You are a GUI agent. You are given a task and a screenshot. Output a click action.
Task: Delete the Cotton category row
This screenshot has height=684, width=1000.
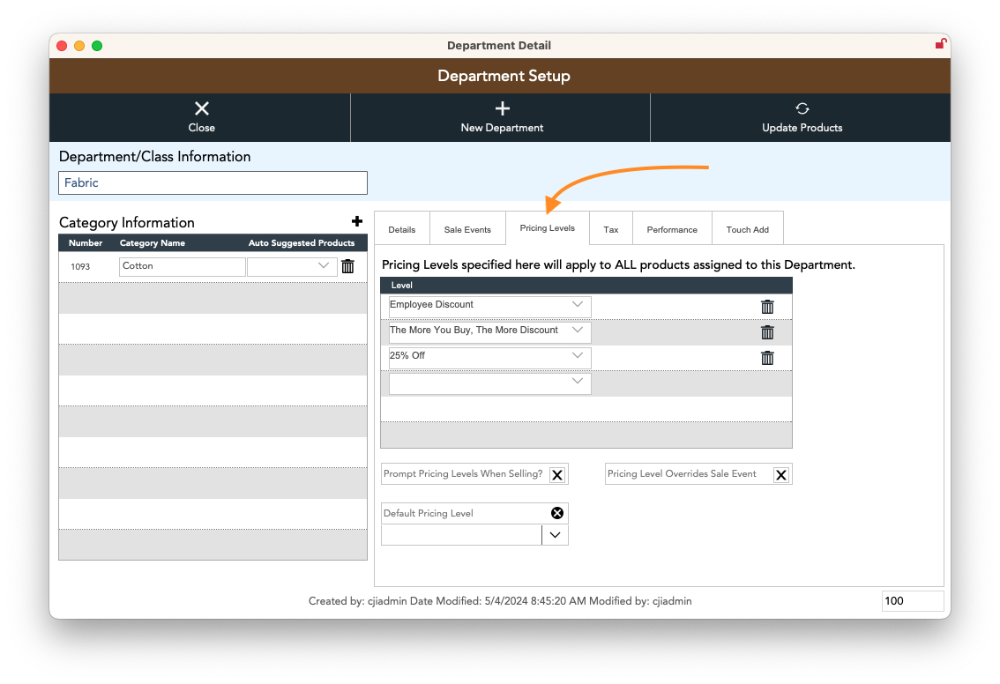[348, 266]
